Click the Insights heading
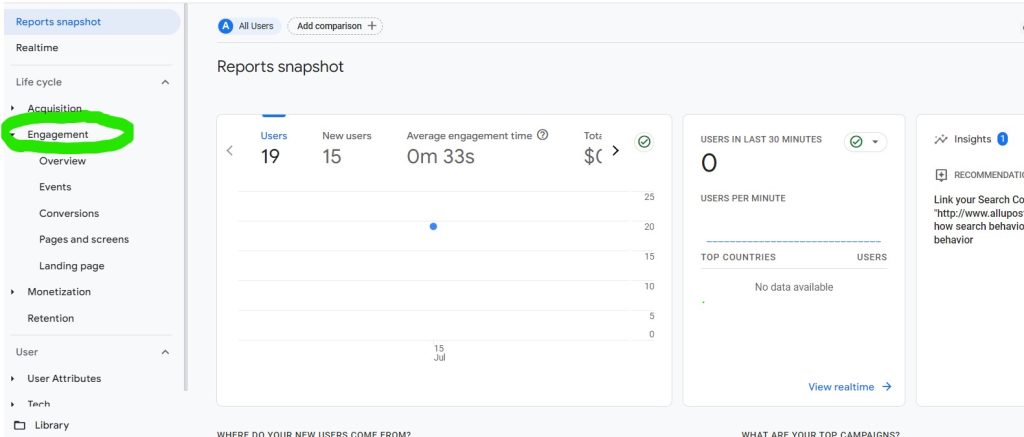Image resolution: width=1024 pixels, height=437 pixels. click(x=972, y=139)
